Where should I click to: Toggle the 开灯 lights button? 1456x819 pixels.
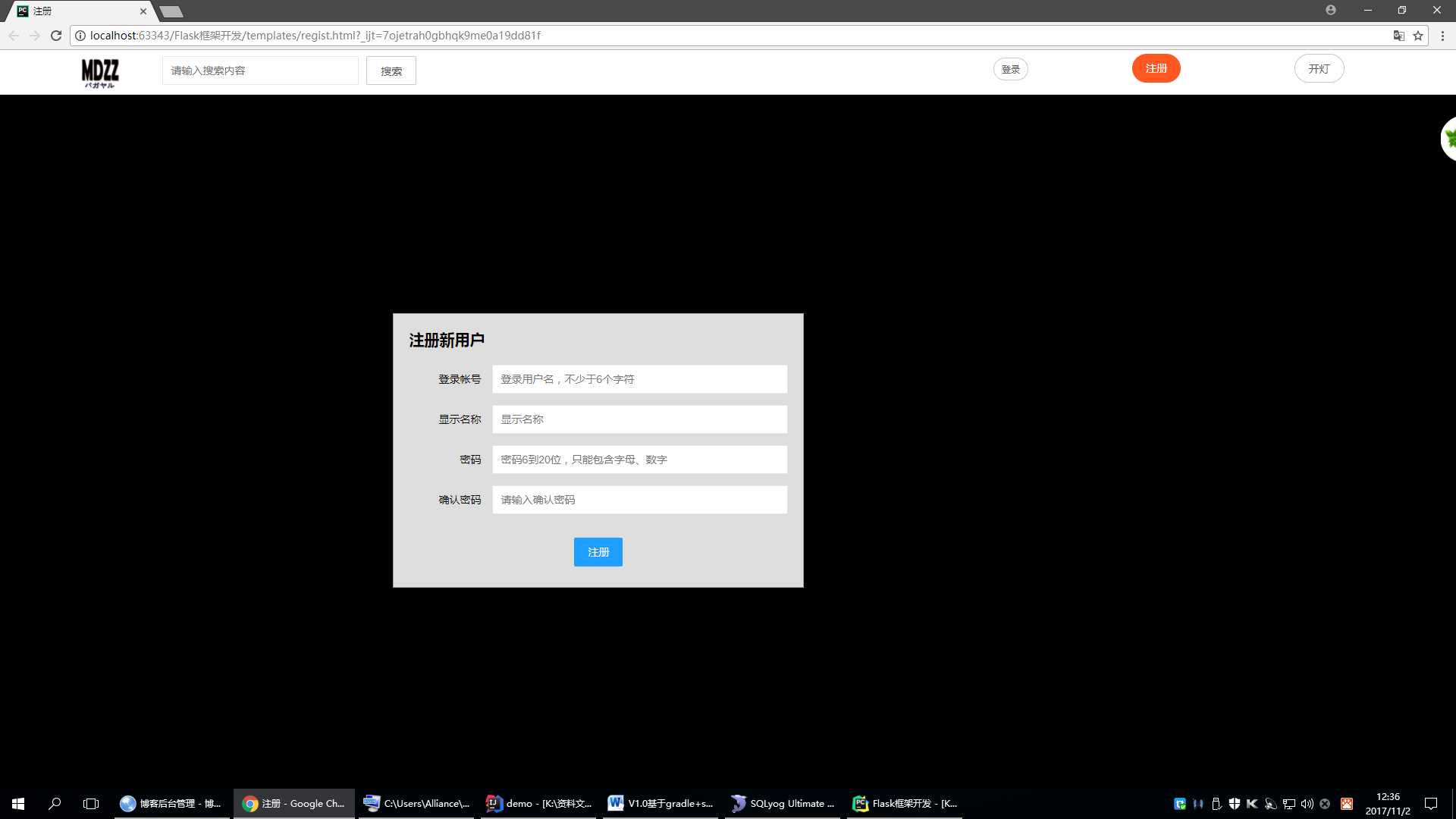click(1319, 68)
